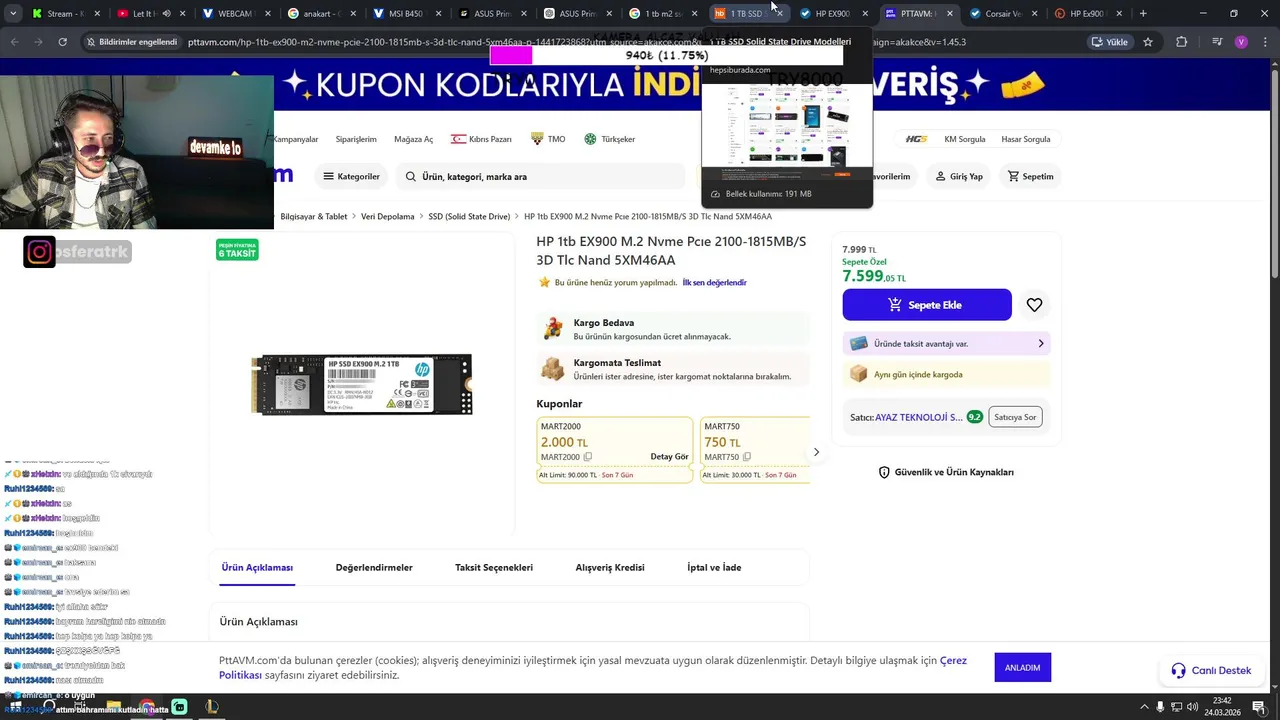Click the Sepete Ekle button
The image size is (1280, 720).
tap(927, 305)
